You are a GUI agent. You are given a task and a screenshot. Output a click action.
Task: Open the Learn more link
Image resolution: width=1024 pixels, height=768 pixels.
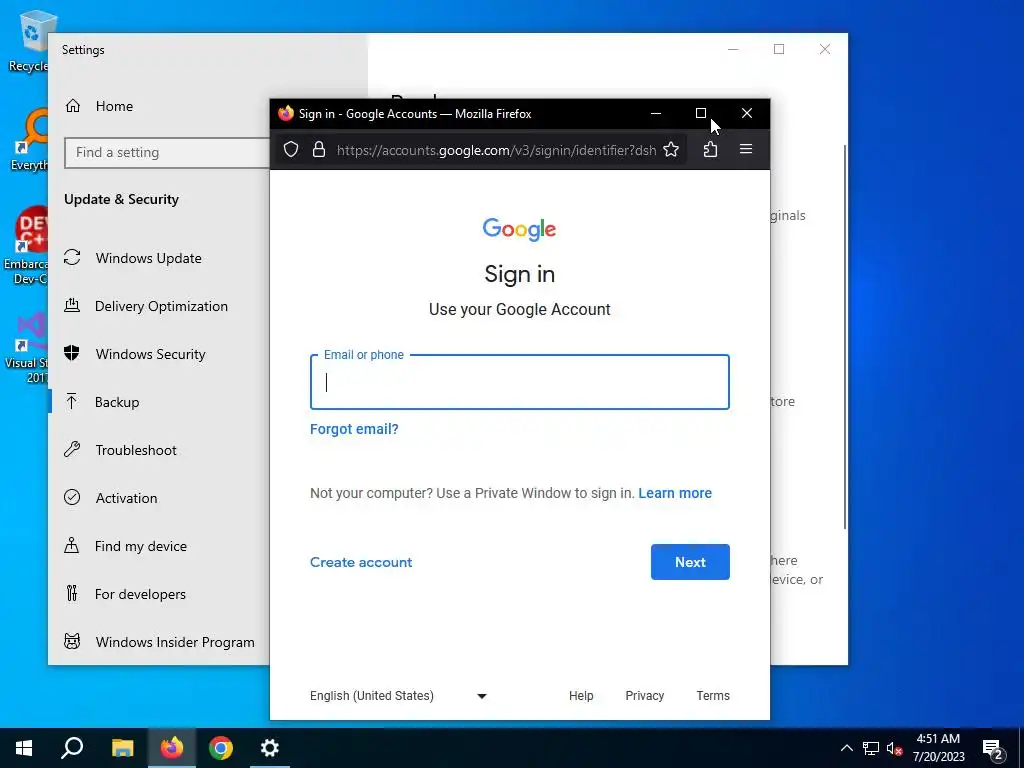[675, 493]
